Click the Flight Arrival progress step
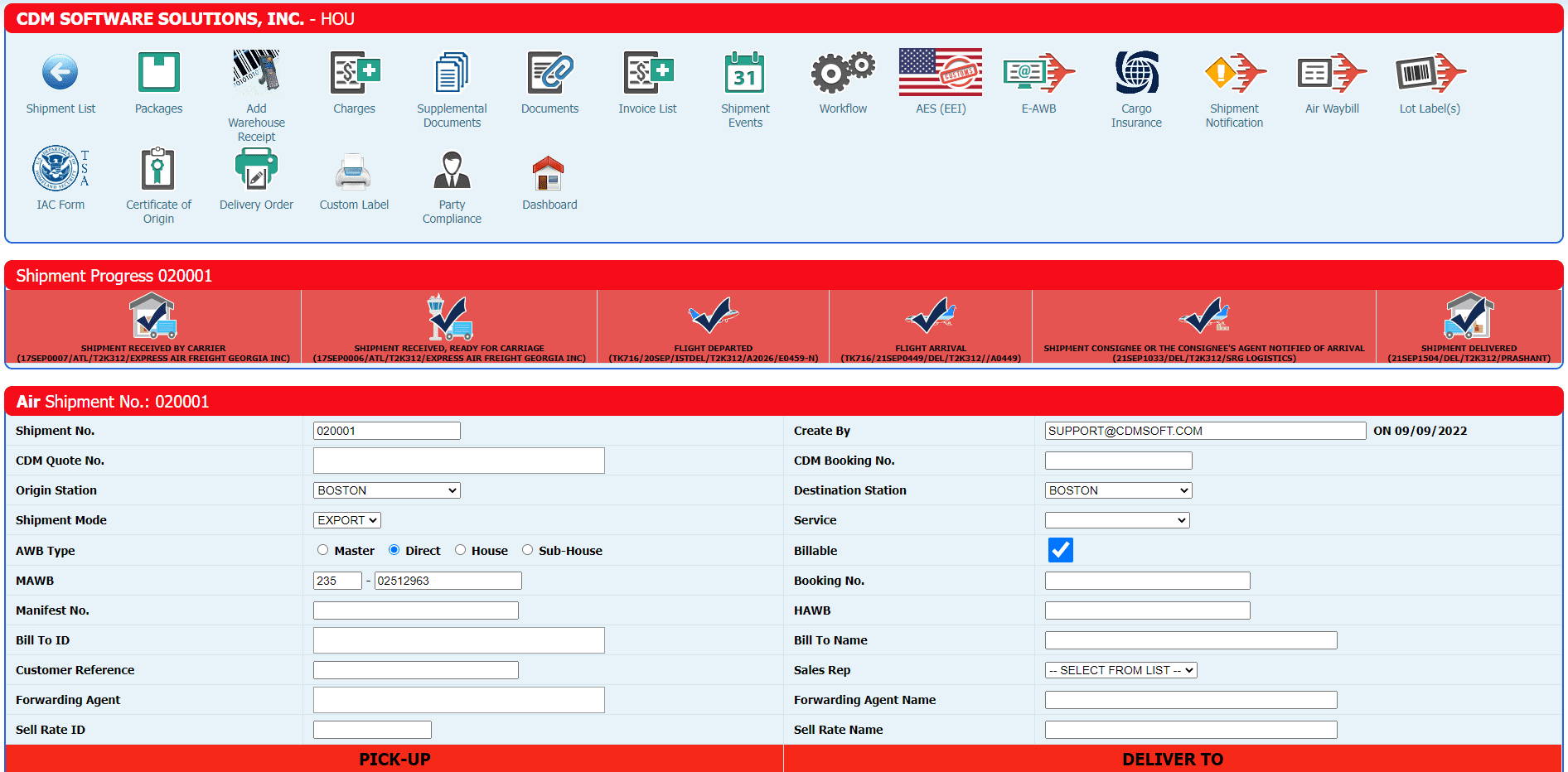 [931, 328]
